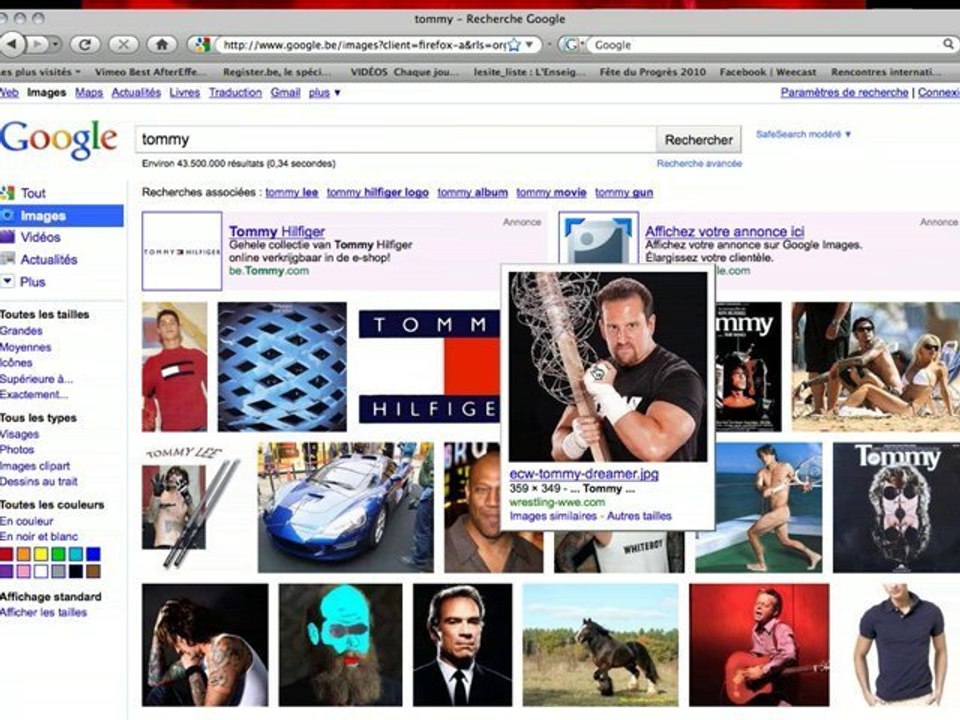Click the browser Google search box

coord(765,45)
